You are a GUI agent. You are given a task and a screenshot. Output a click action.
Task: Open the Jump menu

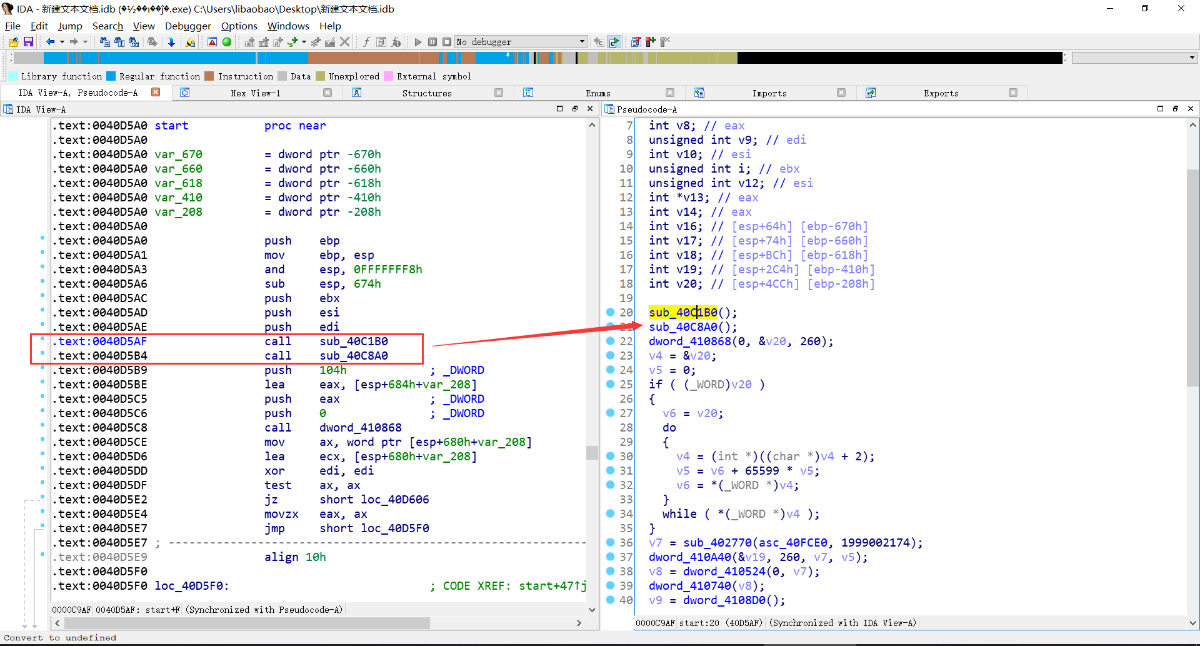pyautogui.click(x=70, y=26)
